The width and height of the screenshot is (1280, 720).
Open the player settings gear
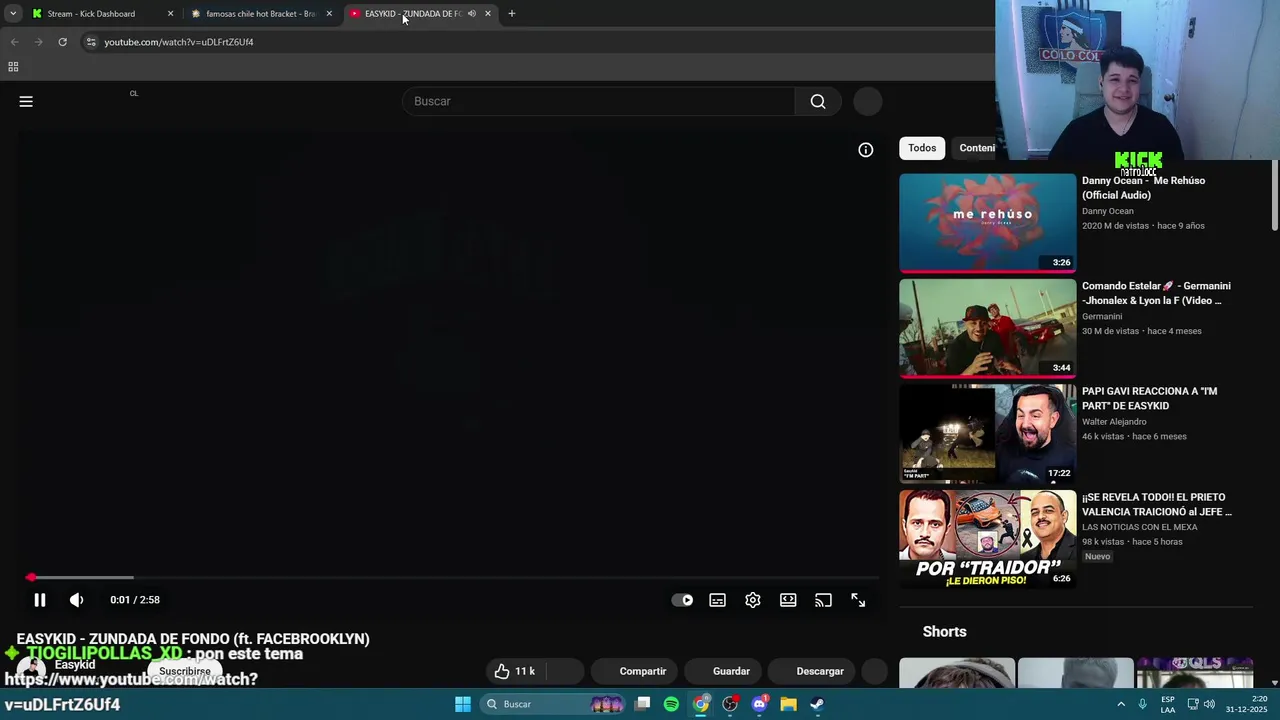click(753, 600)
